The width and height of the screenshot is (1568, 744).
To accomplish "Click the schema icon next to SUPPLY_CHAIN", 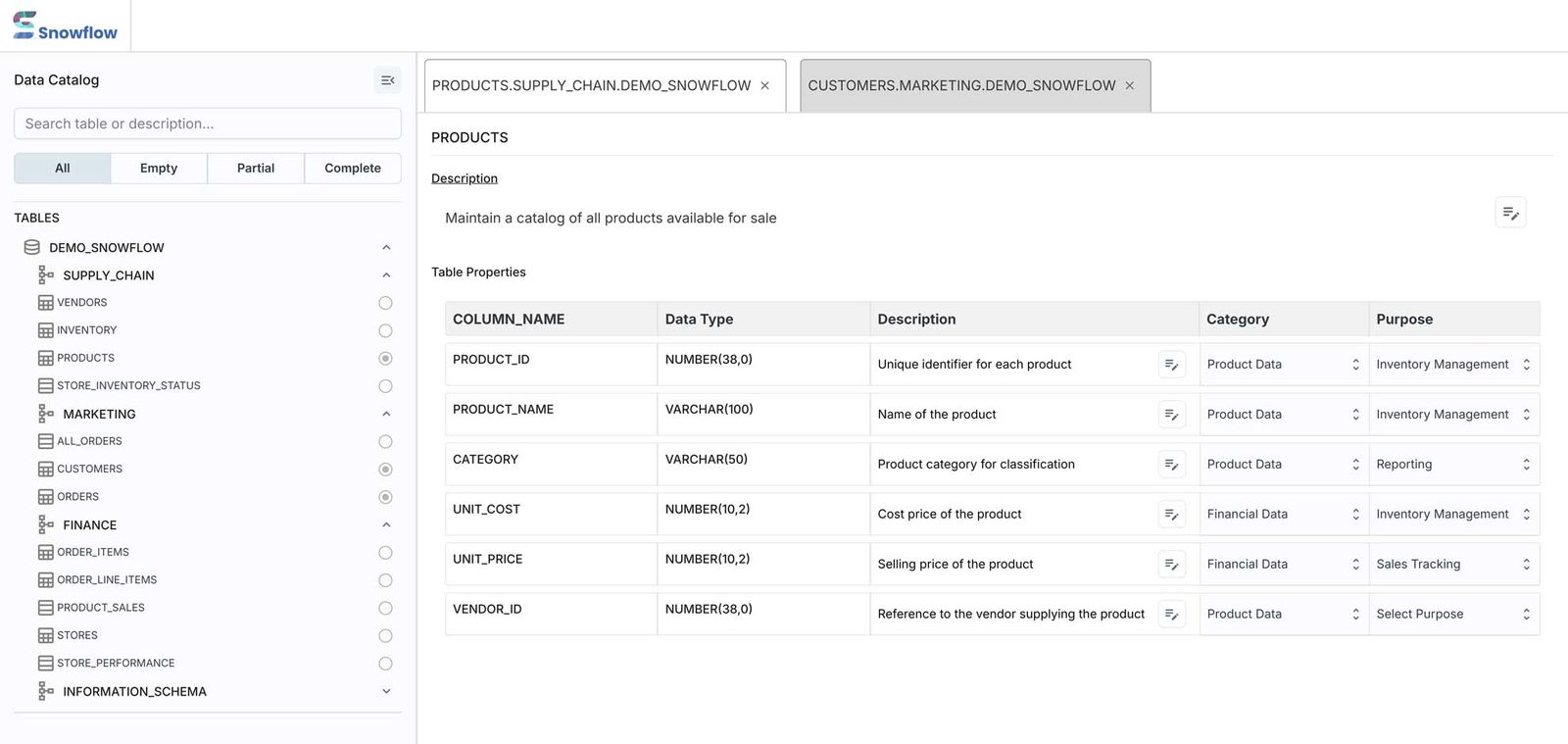I will coord(46,274).
